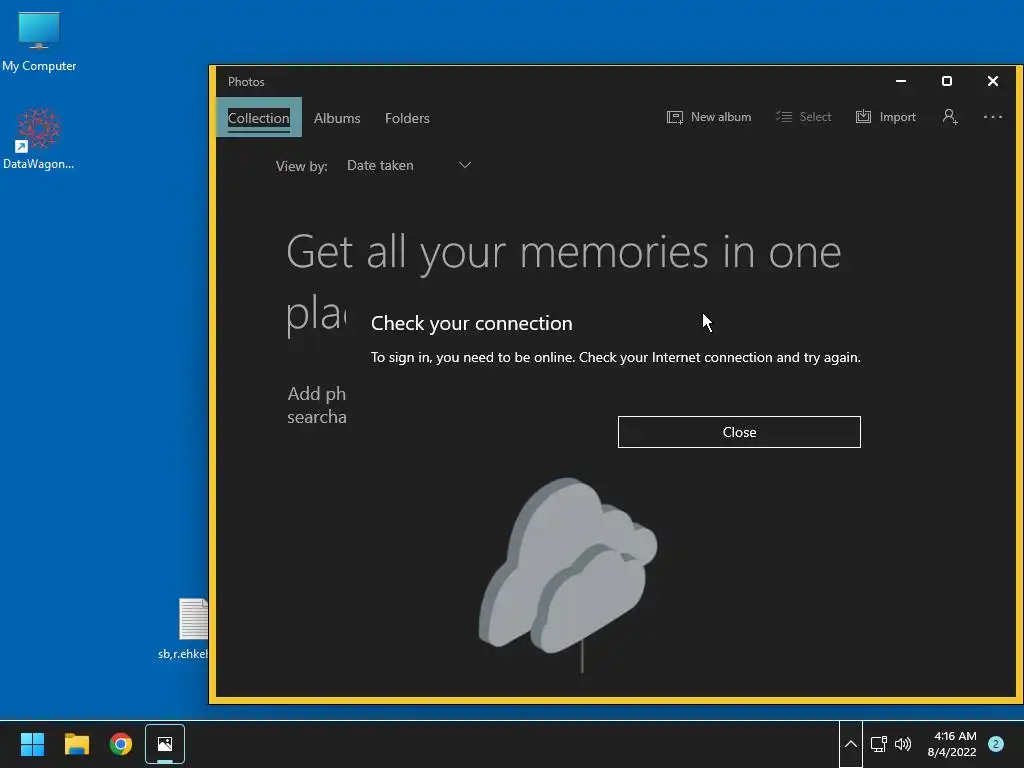Minimize the Photos window
The width and height of the screenshot is (1024, 768).
pyautogui.click(x=901, y=81)
